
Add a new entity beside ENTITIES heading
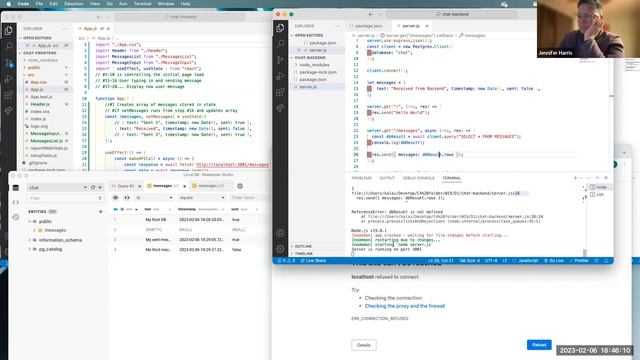(100, 211)
